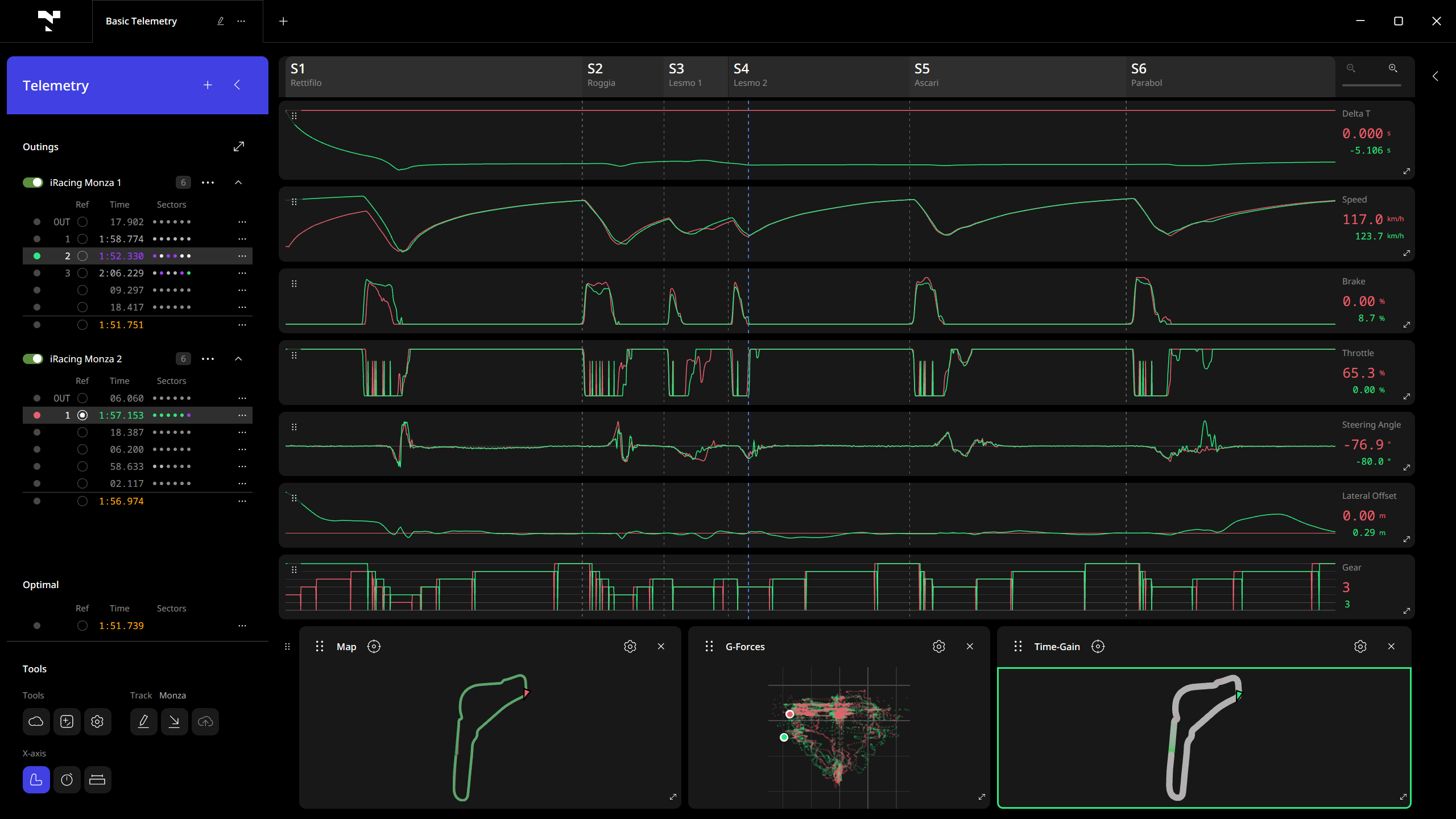The width and height of the screenshot is (1456, 819).
Task: Open G-Forces panel settings gear
Action: [939, 647]
